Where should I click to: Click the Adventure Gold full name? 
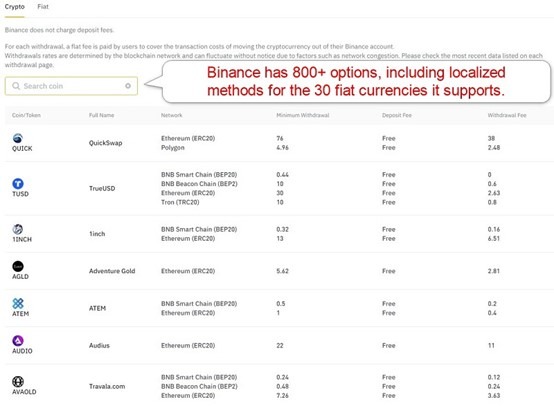(x=112, y=271)
